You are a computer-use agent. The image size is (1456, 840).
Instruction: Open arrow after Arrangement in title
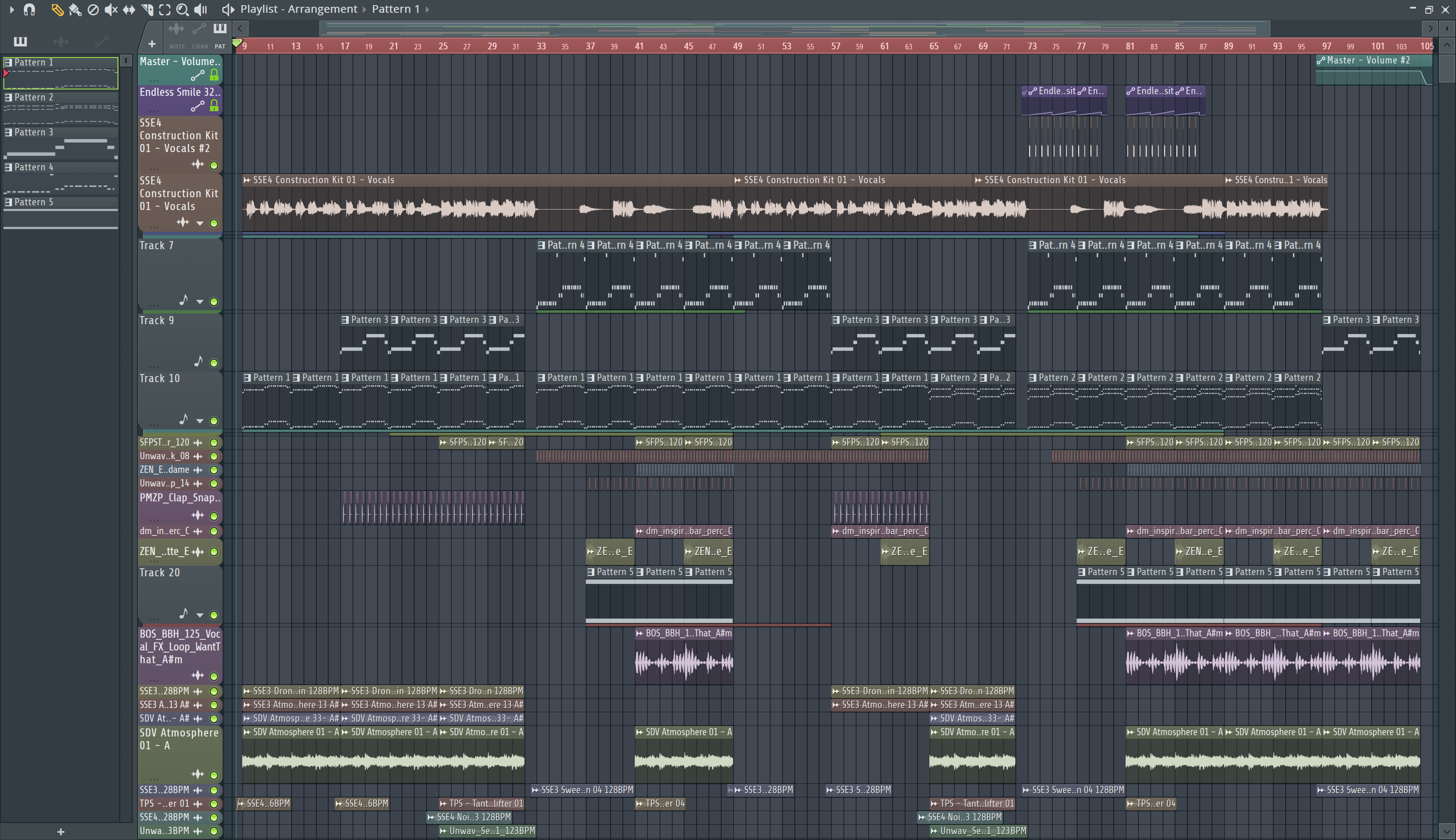point(364,9)
